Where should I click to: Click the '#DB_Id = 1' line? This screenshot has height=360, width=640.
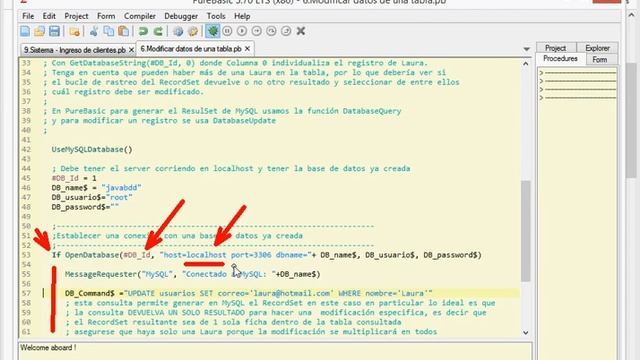74,178
